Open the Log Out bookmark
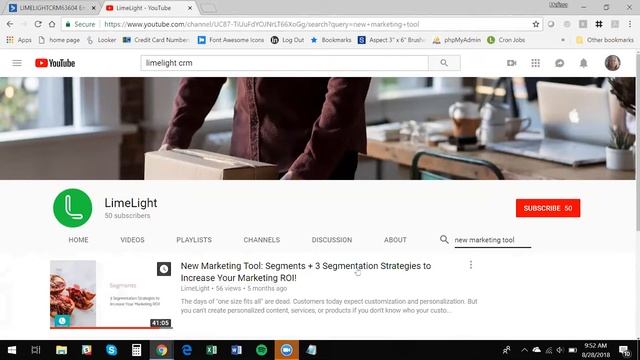Image resolution: width=640 pixels, height=360 pixels. [288, 40]
